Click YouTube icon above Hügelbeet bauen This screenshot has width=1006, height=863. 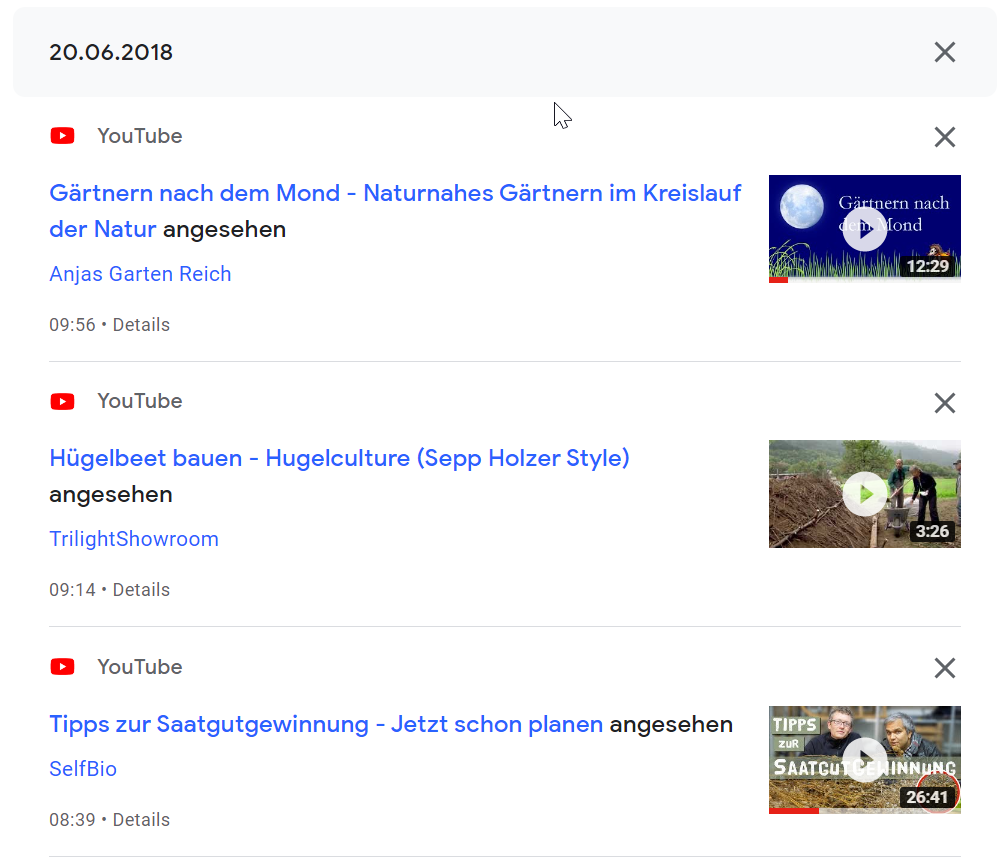coord(62,402)
